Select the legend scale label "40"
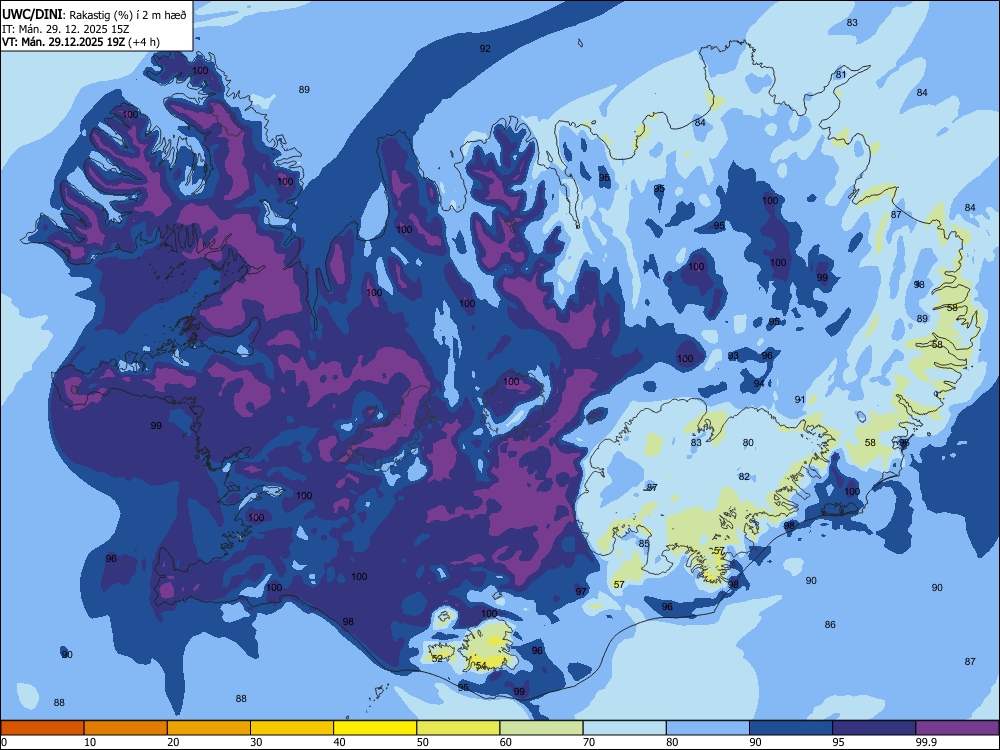1000x750 pixels. pos(340,742)
